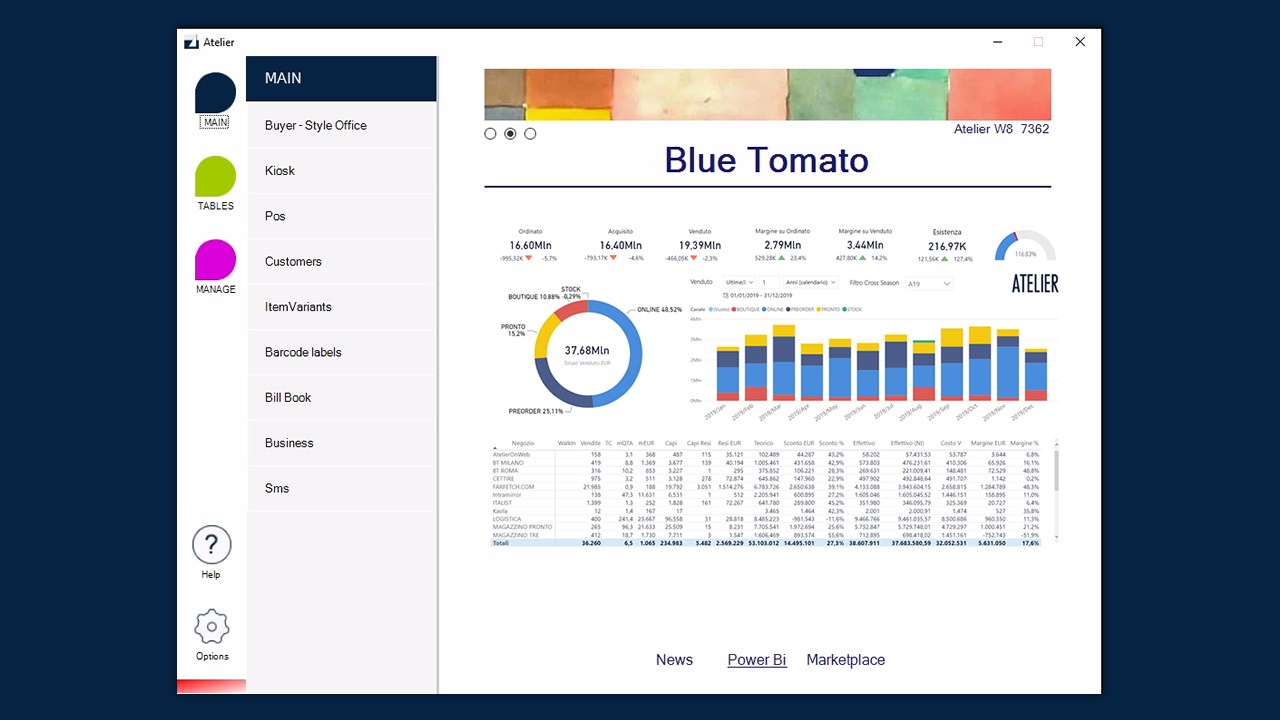Open the Buyer - Style Office menu item
The image size is (1280, 720).
[341, 125]
